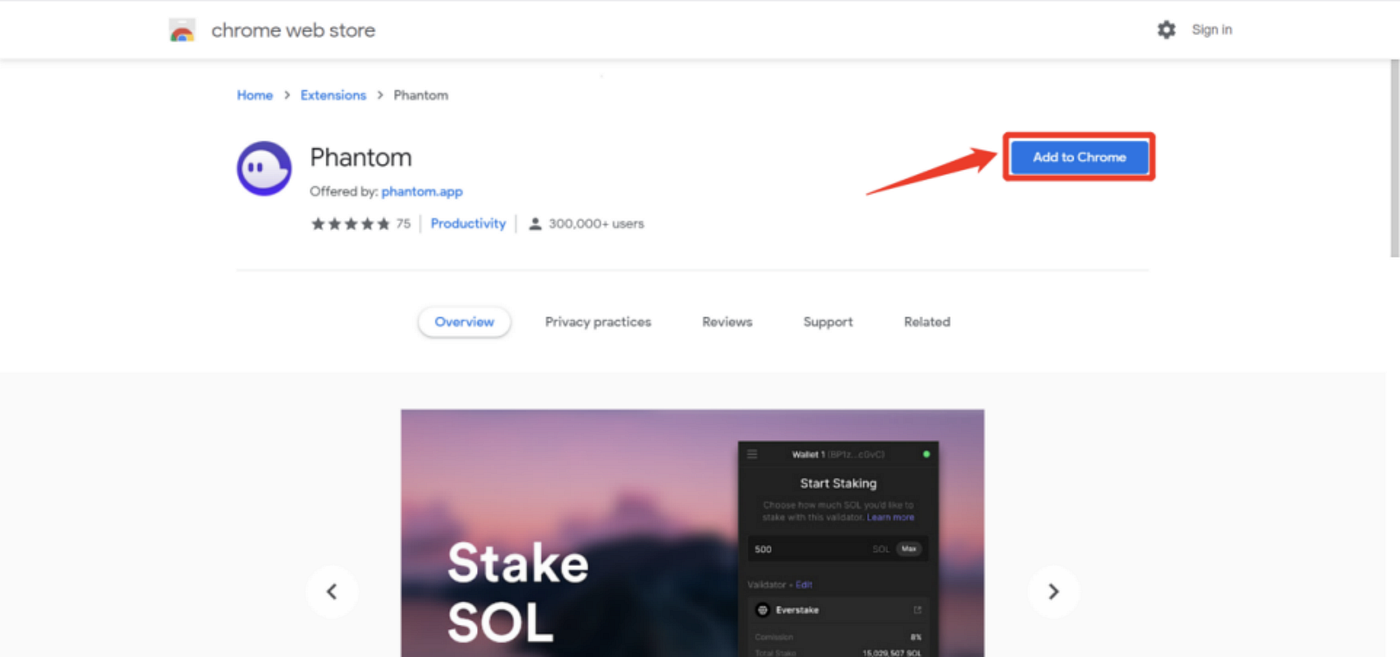1400x657 pixels.
Task: Click the Start Staking heading
Action: 838,483
